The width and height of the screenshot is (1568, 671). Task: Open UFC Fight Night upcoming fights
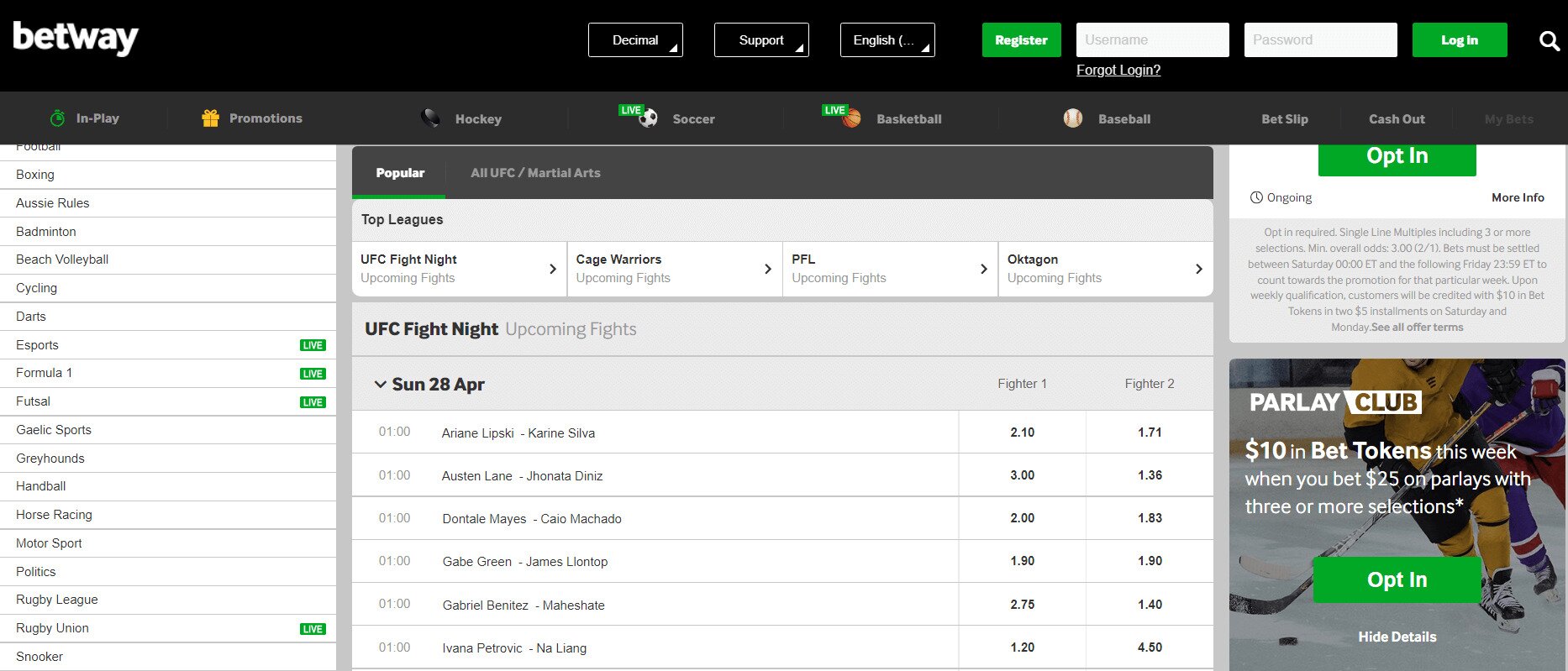[x=459, y=269]
